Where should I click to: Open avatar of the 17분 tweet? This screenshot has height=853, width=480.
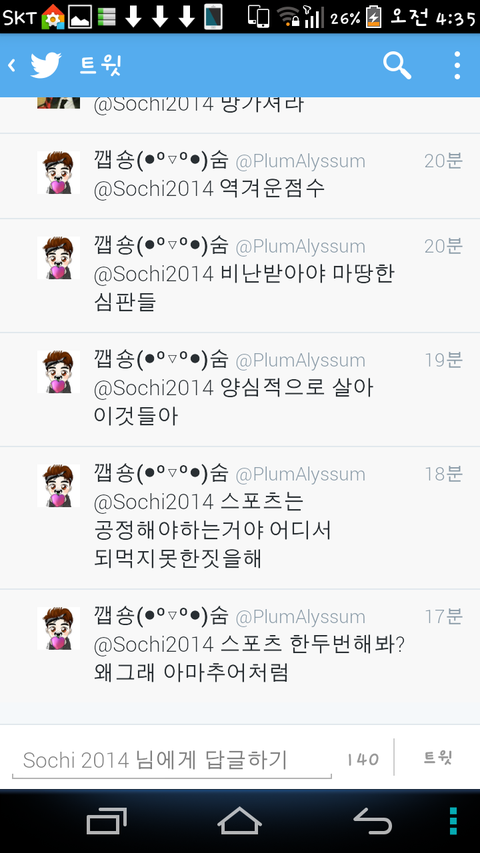pos(58,628)
